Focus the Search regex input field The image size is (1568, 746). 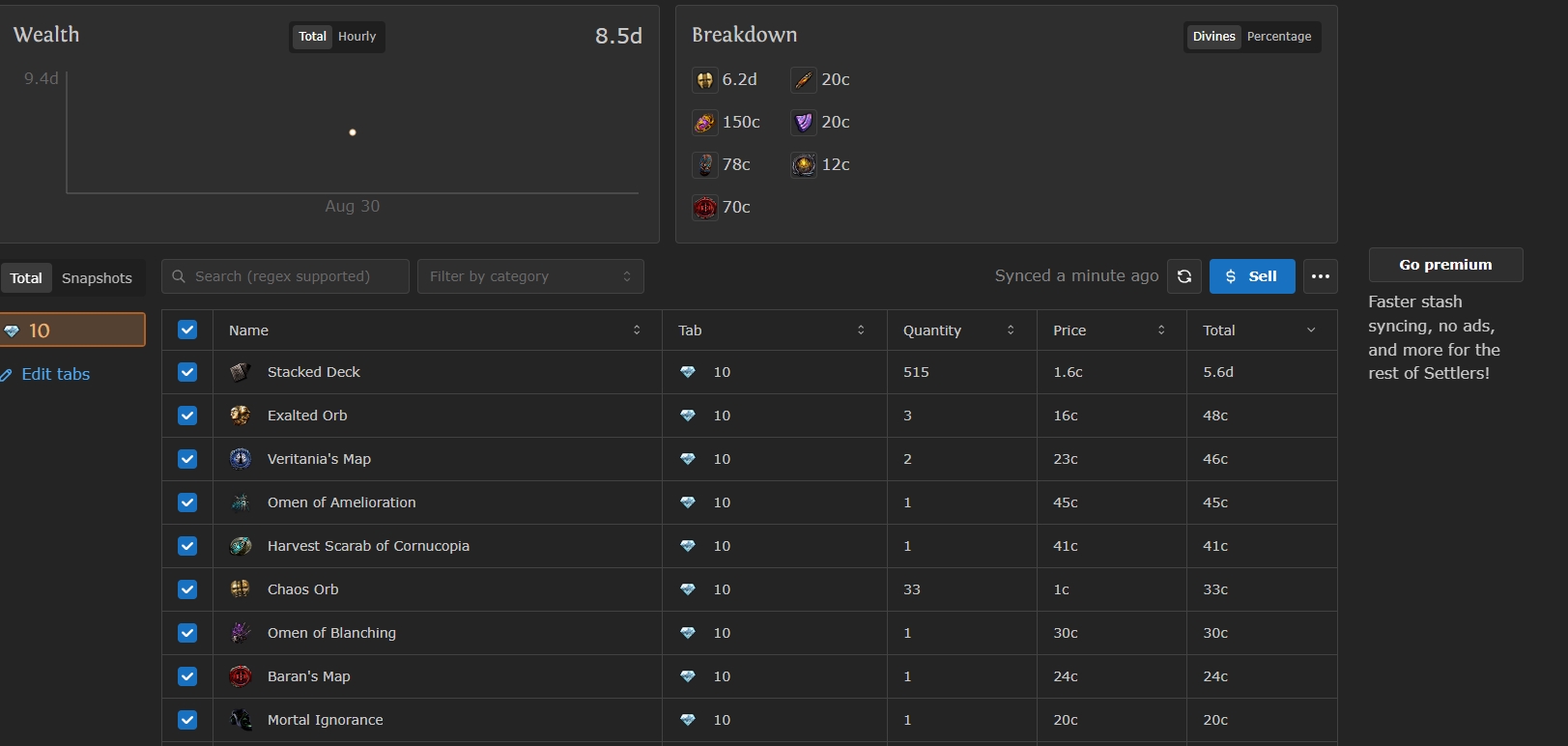[x=285, y=276]
